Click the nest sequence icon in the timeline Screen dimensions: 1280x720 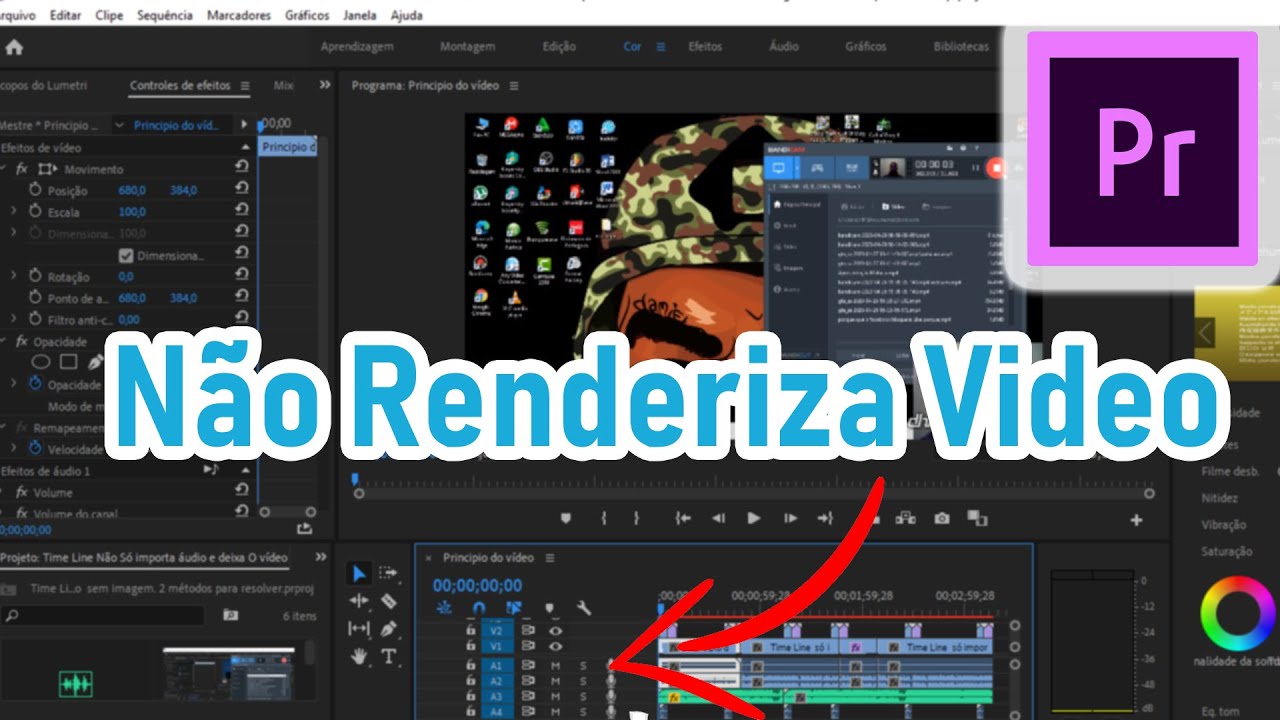[445, 607]
